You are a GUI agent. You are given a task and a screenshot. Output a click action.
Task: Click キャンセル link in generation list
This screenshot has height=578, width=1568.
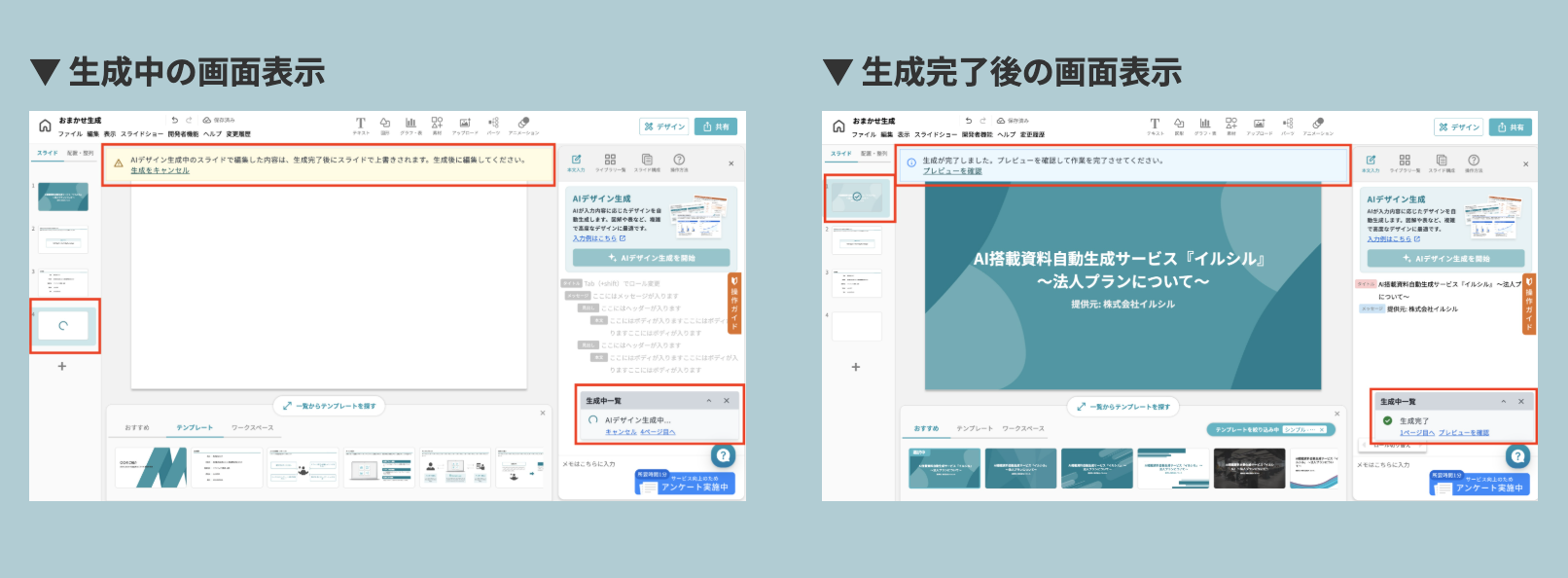click(621, 432)
